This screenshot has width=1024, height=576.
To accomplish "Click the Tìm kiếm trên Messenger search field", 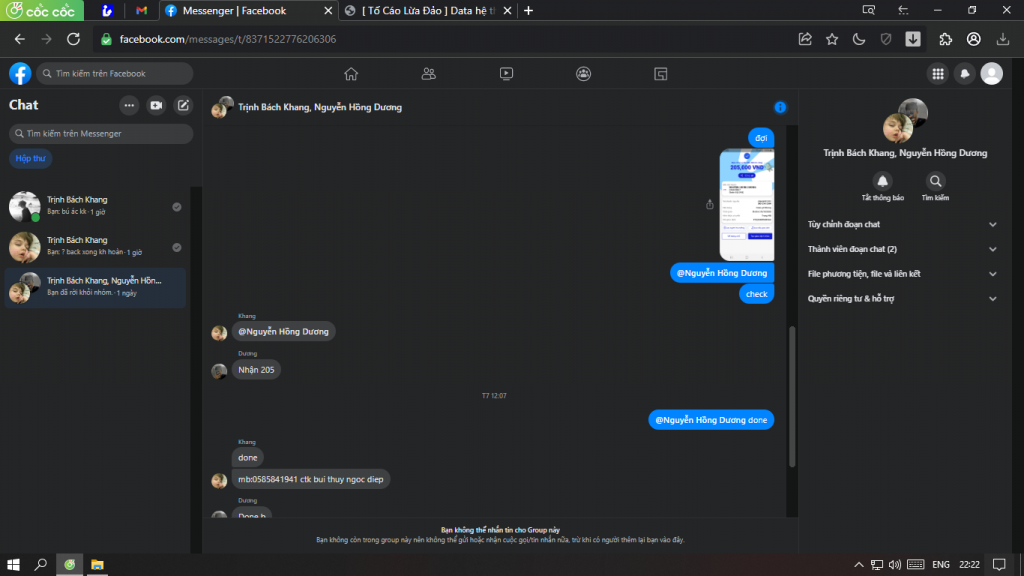I will pyautogui.click(x=100, y=133).
